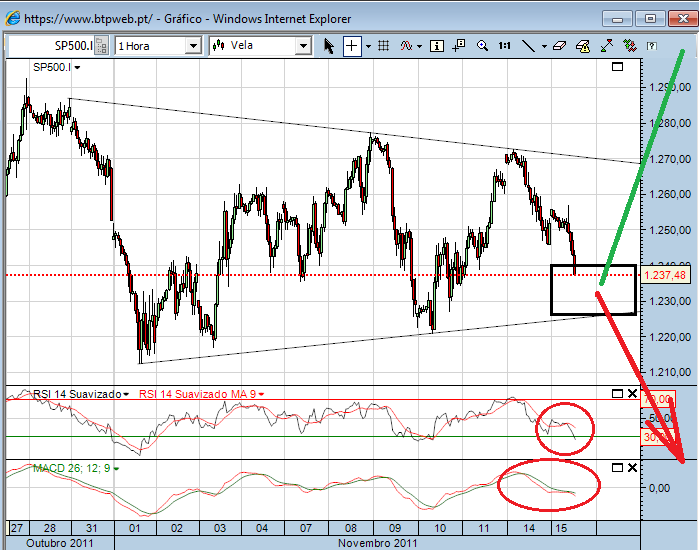Click Novembro 2011 month label

tap(377, 543)
